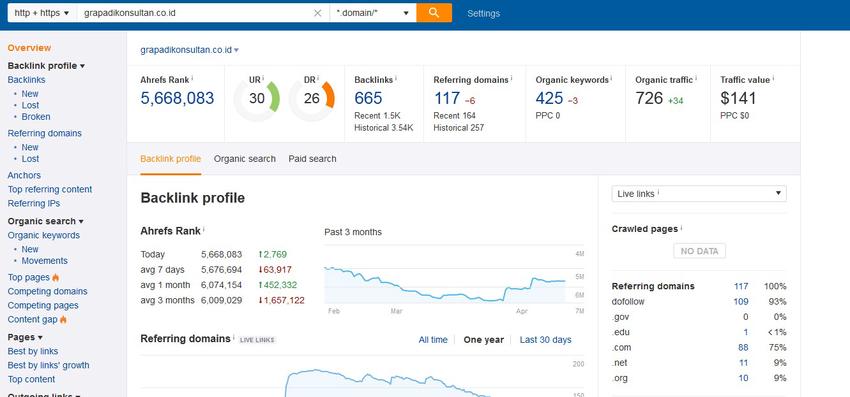The width and height of the screenshot is (850, 397).
Task: Open Top referring content
Action: (x=50, y=189)
